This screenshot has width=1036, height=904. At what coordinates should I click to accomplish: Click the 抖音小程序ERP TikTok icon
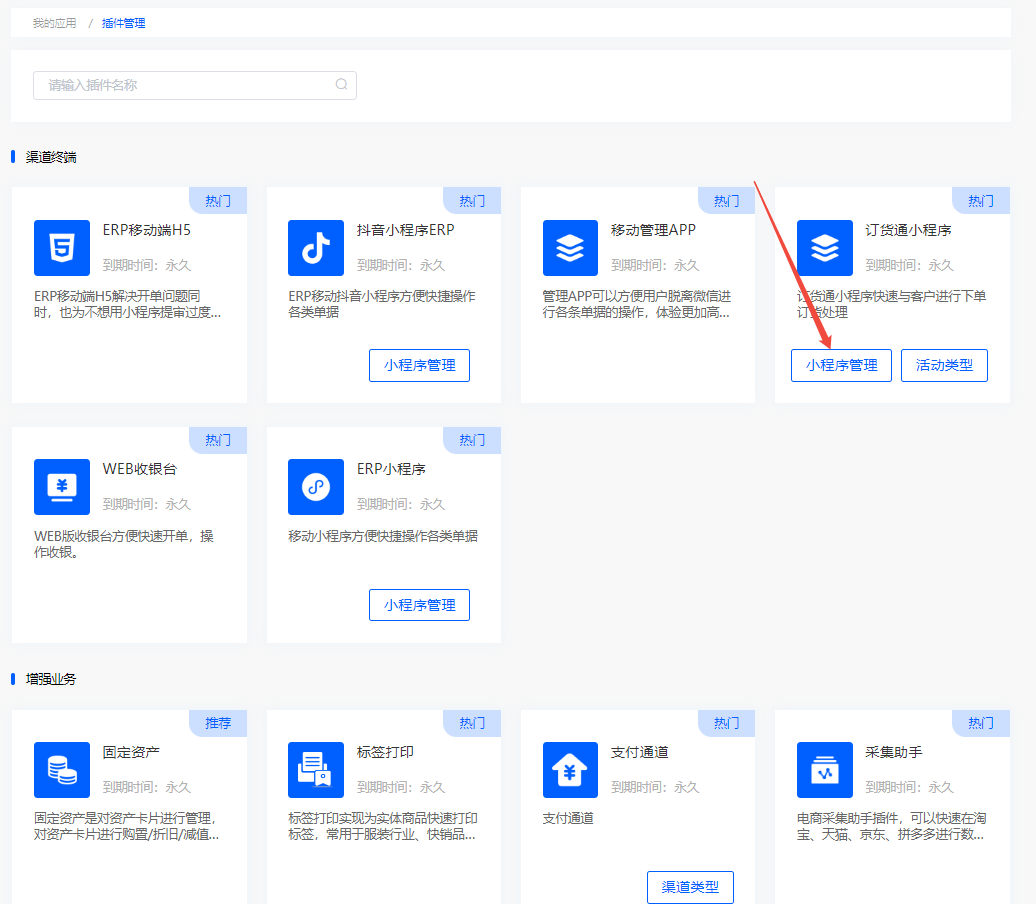click(315, 248)
